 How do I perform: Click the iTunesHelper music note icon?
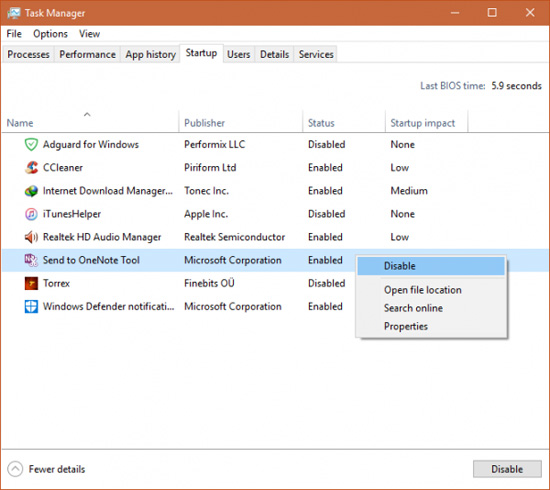31,214
